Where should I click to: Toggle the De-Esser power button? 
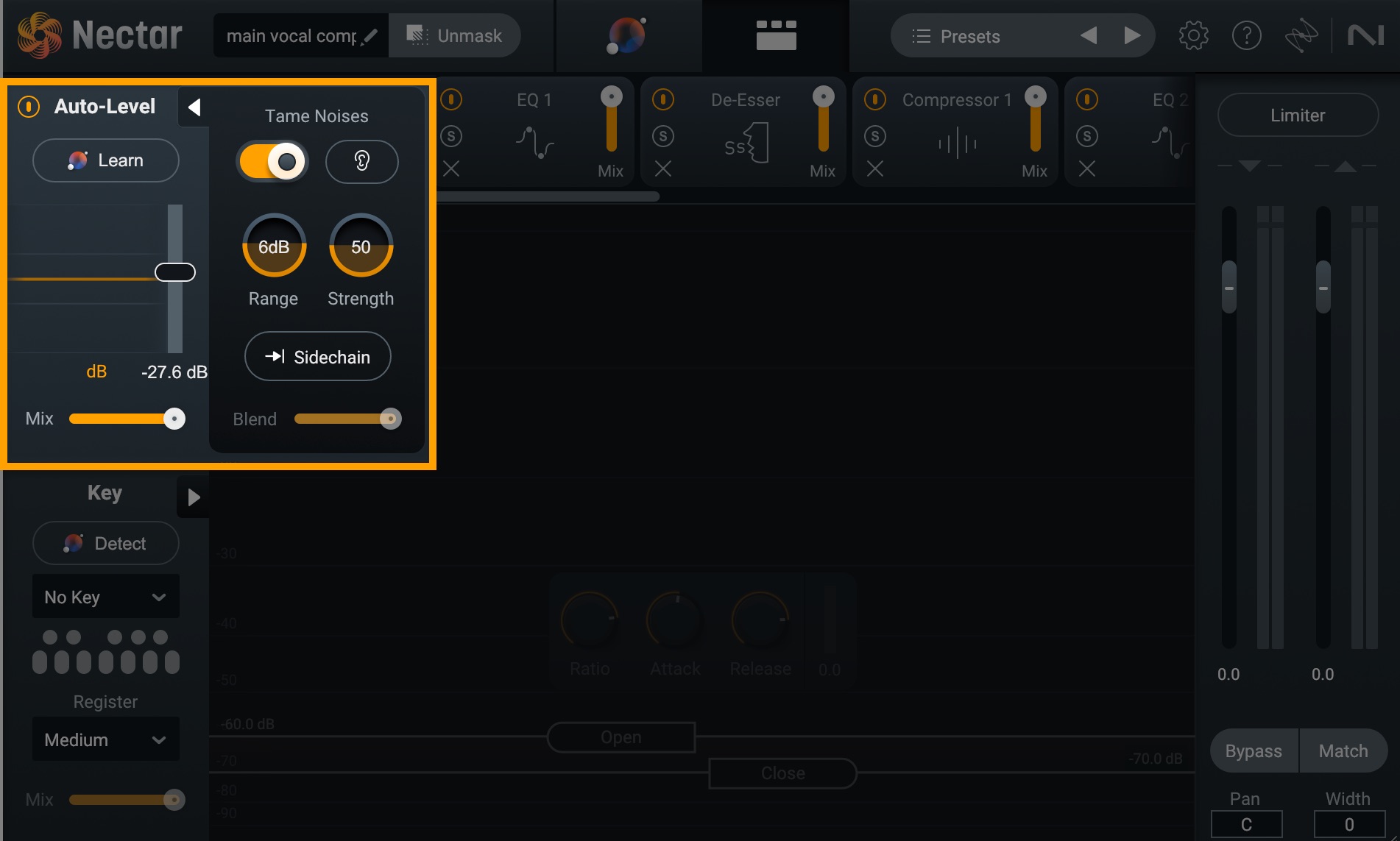[x=662, y=99]
